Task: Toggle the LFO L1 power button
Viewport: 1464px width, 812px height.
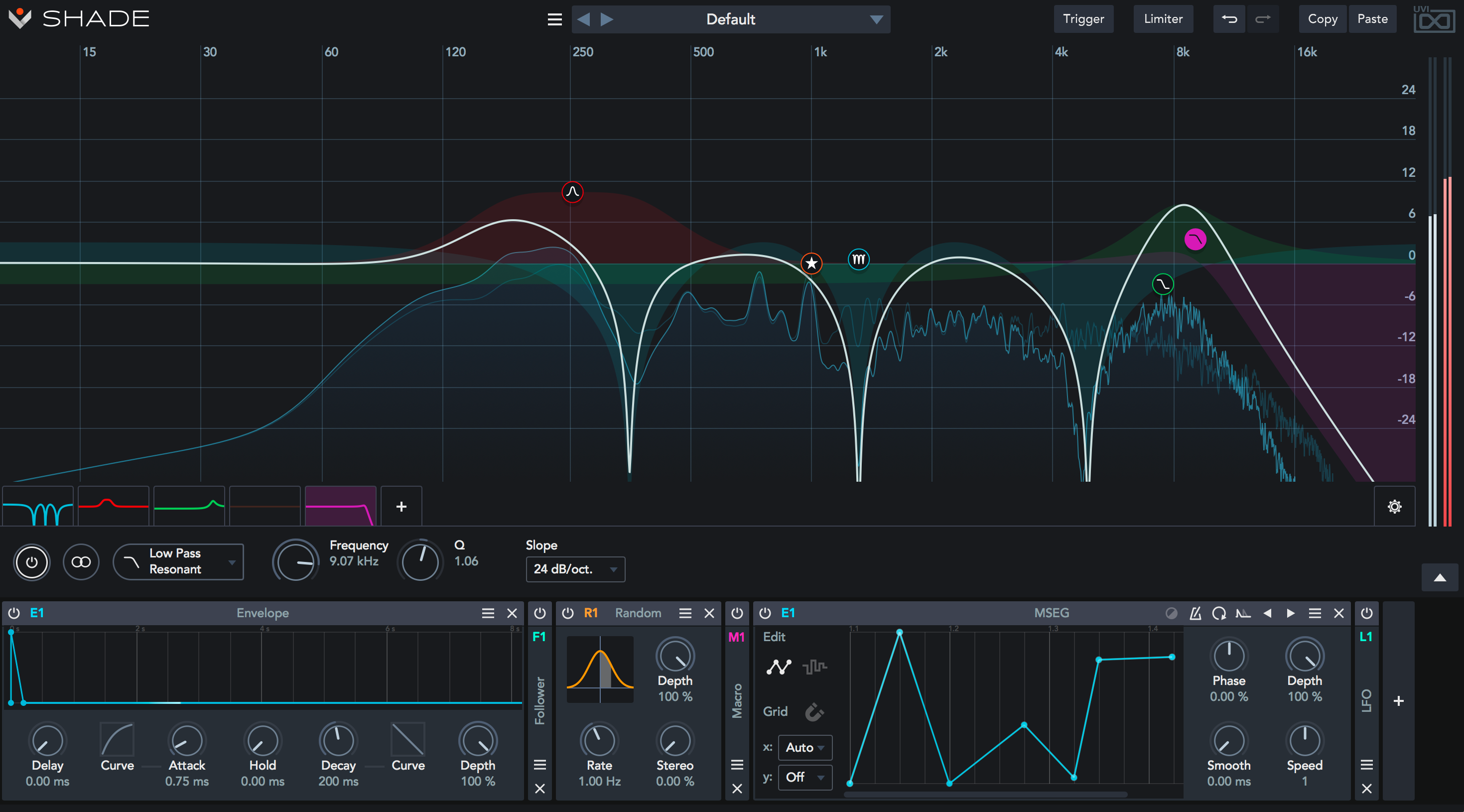Action: pyautogui.click(x=1366, y=613)
